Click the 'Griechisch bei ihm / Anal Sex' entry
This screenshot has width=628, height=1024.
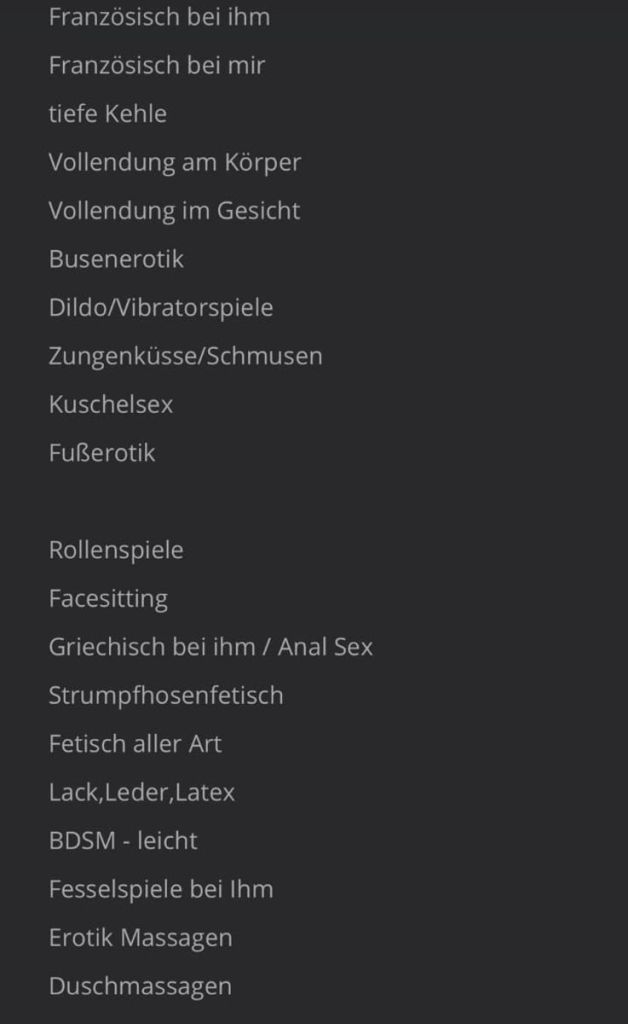pos(210,647)
